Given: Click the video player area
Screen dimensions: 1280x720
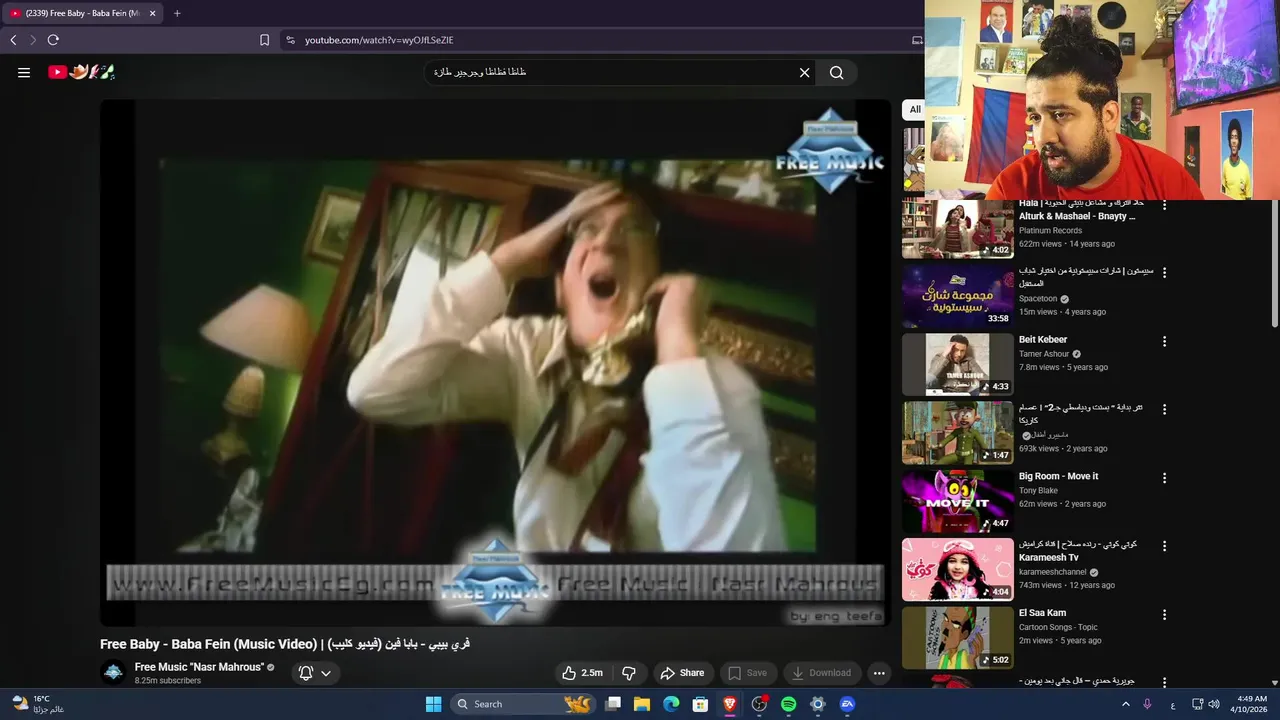Looking at the screenshot, I should [x=495, y=362].
